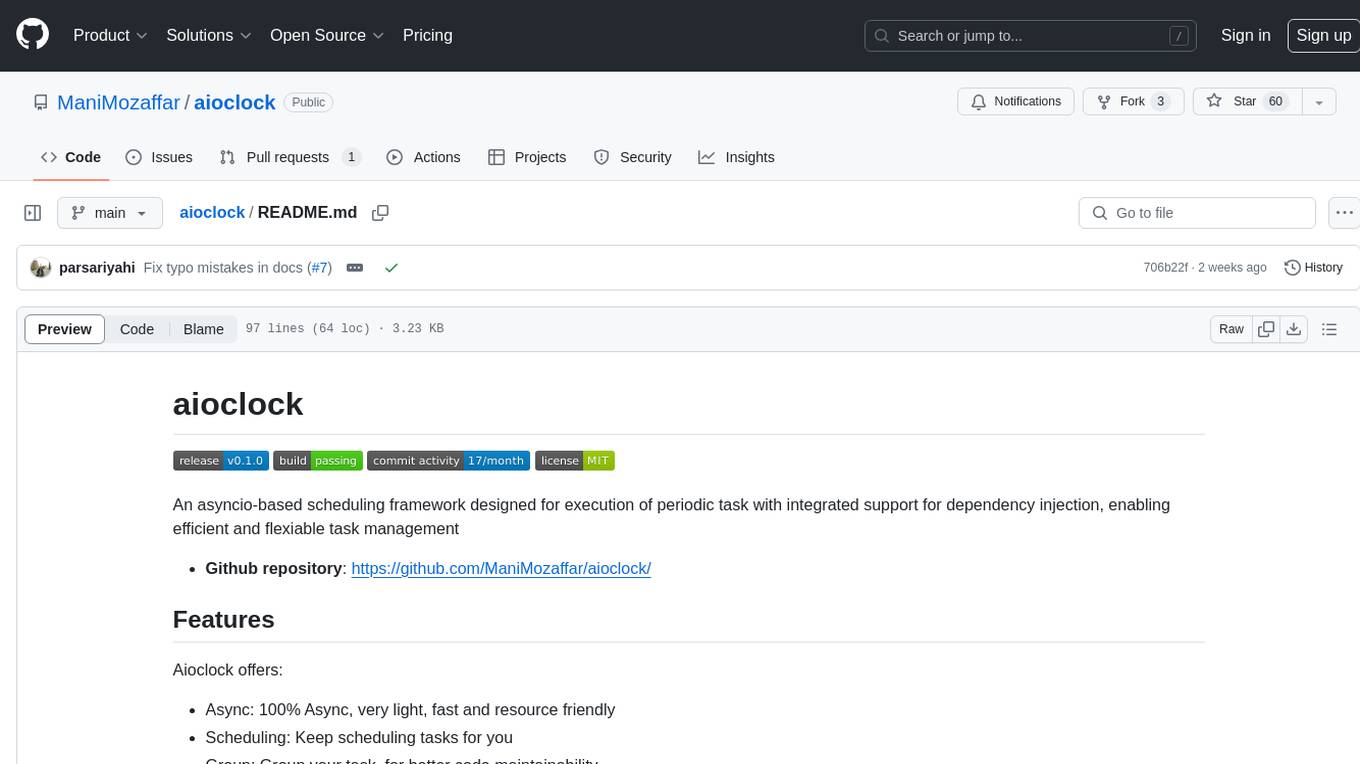Click the release v0.1.0 badge
Image resolution: width=1360 pixels, height=764 pixels.
[x=221, y=461]
